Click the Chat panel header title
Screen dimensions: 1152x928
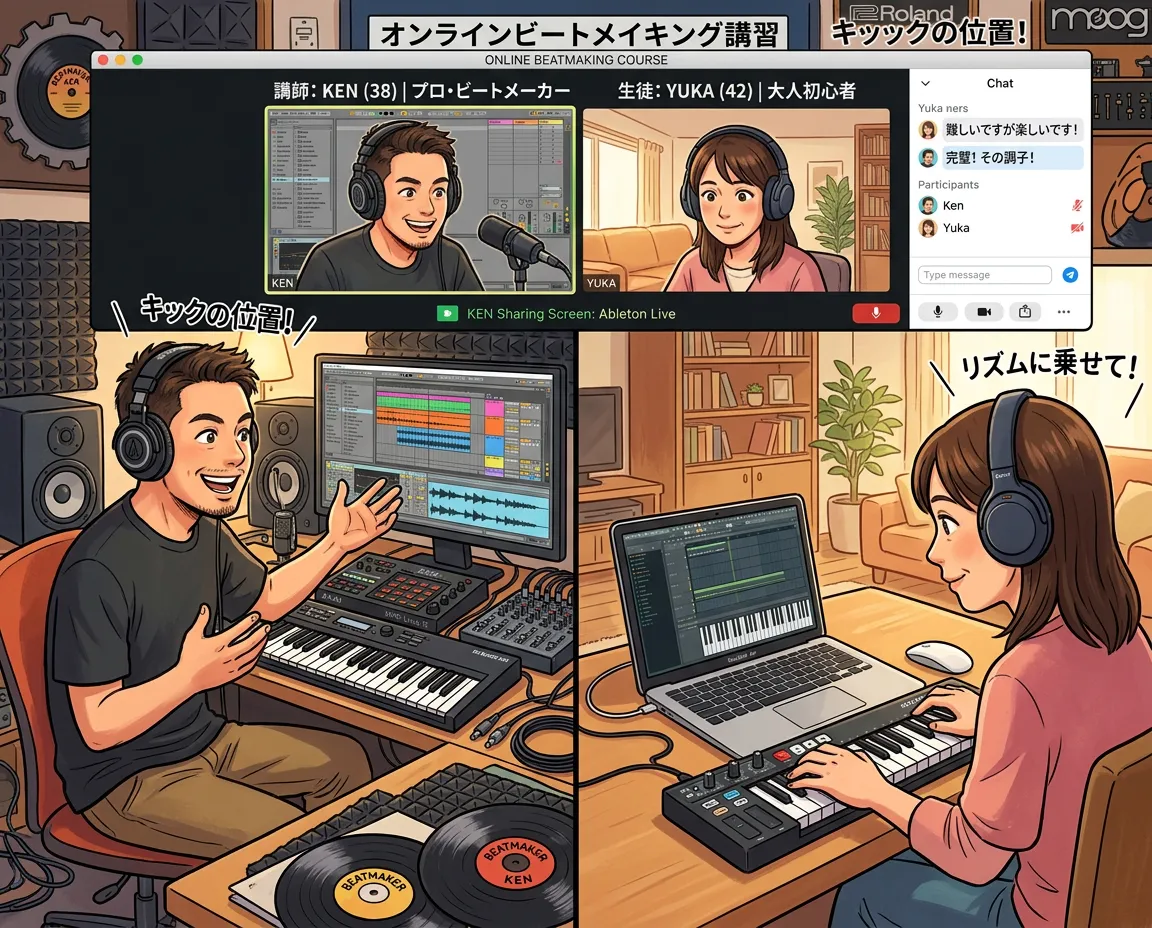[999, 84]
